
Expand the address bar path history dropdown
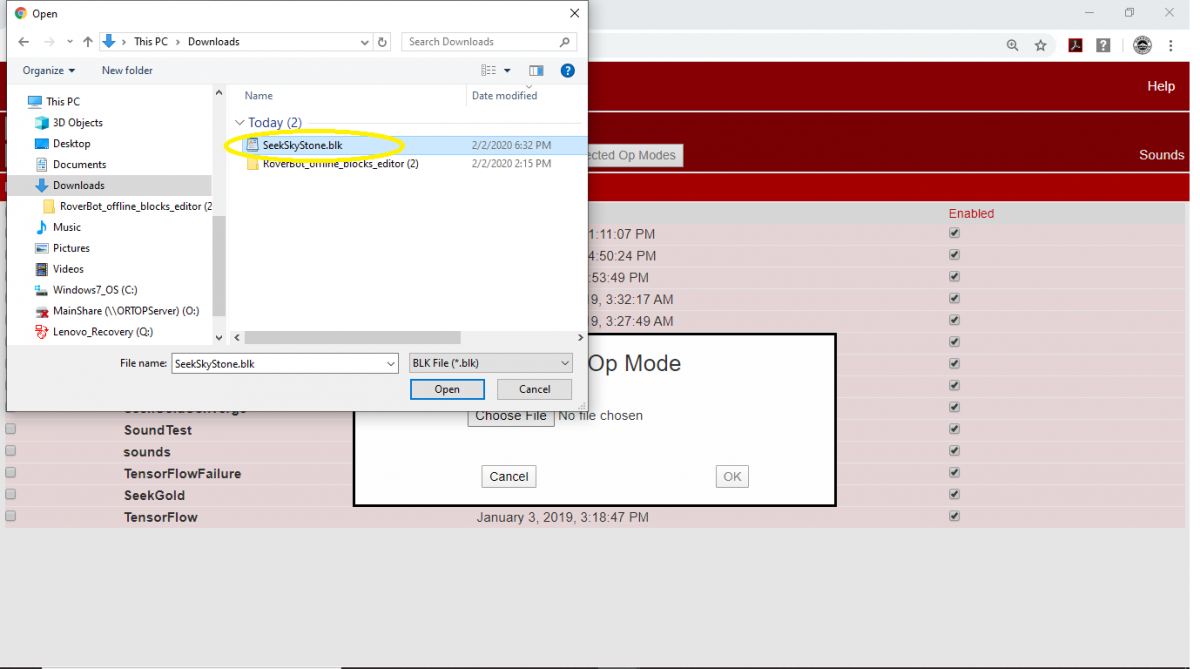(x=365, y=42)
